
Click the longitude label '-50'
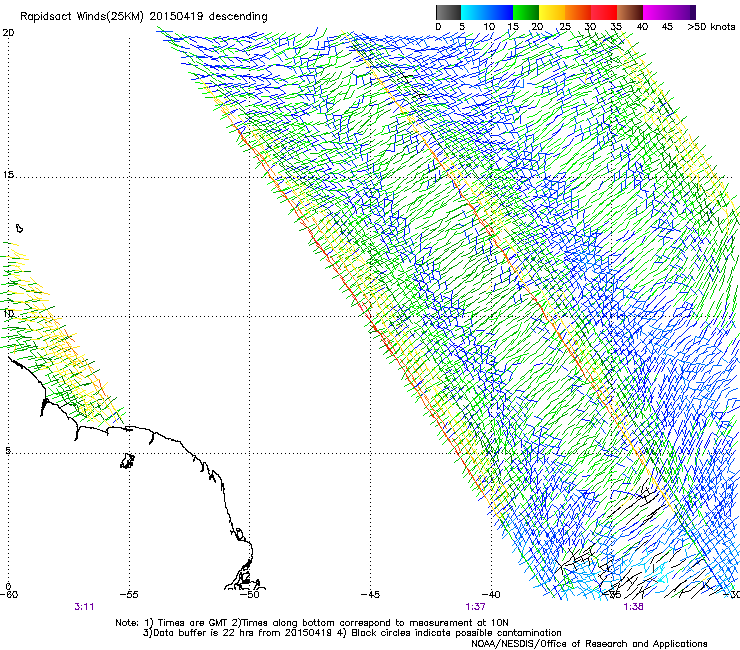pos(250,594)
